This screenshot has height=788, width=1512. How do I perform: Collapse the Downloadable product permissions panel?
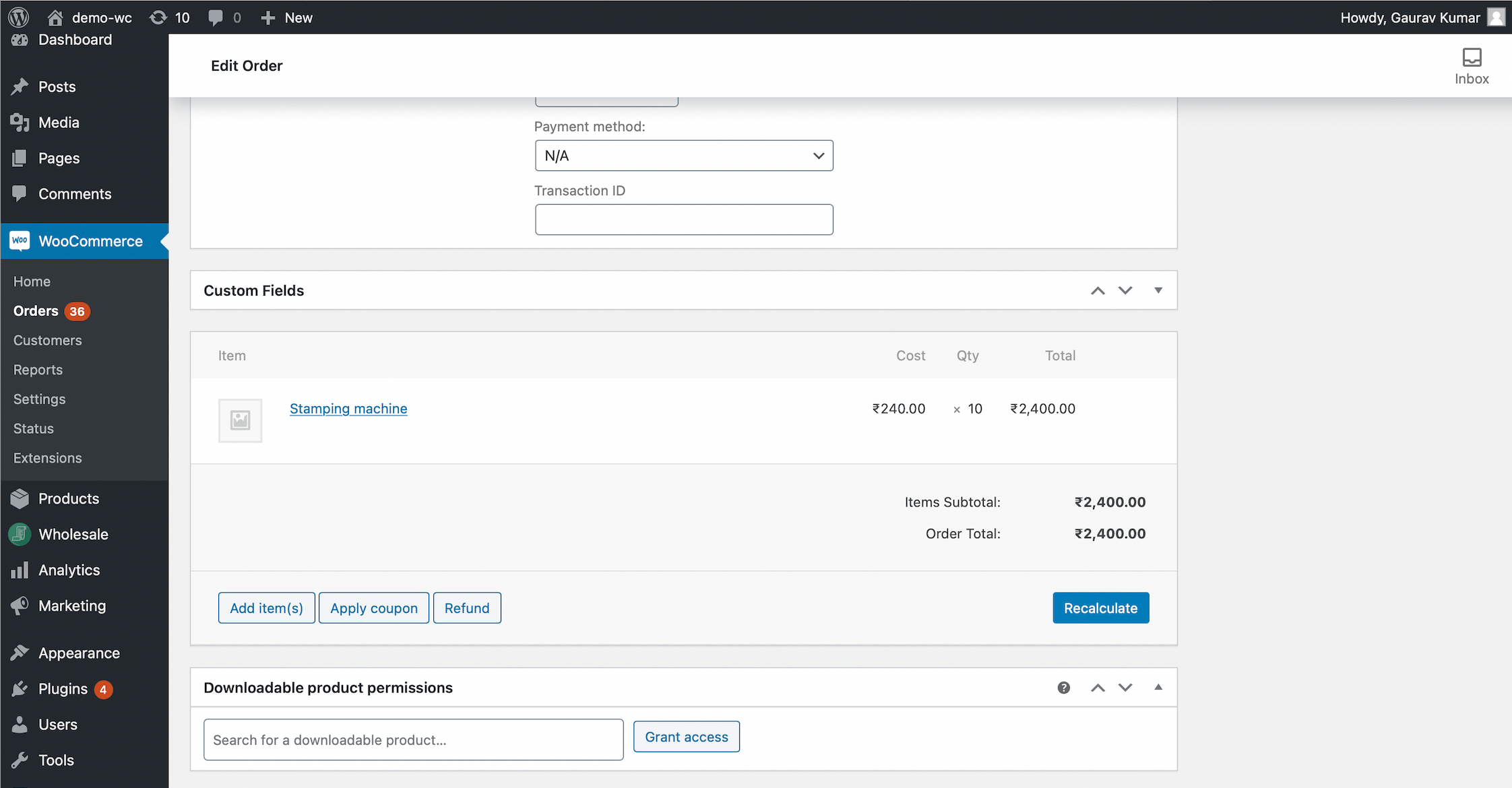[1158, 688]
